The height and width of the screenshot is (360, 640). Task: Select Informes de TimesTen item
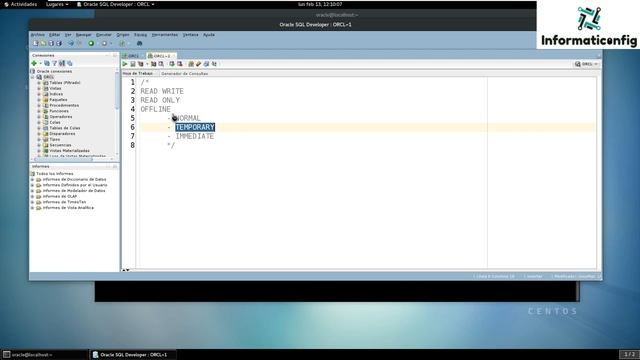tap(64, 202)
